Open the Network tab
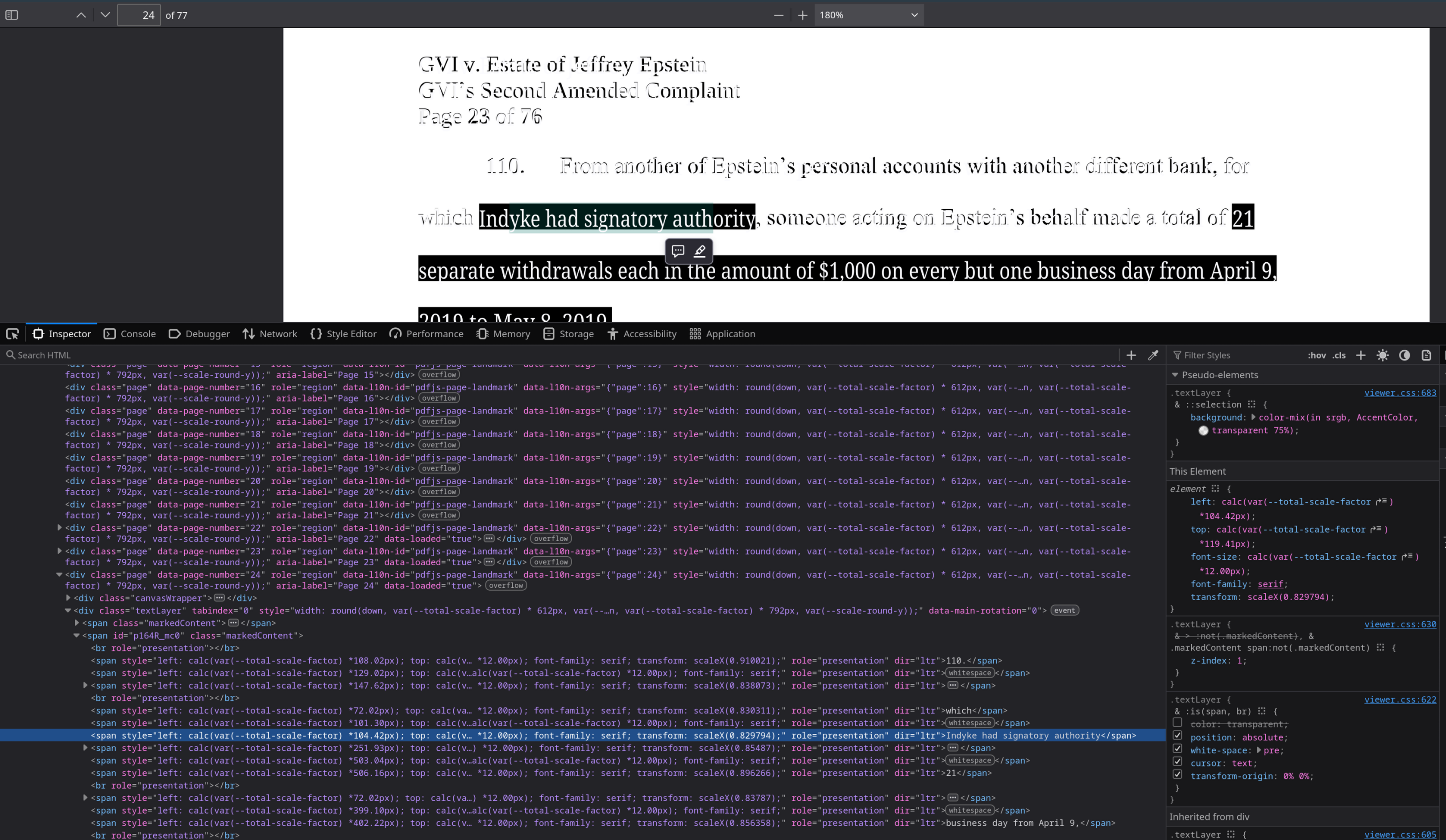The width and height of the screenshot is (1446, 840). coord(269,334)
